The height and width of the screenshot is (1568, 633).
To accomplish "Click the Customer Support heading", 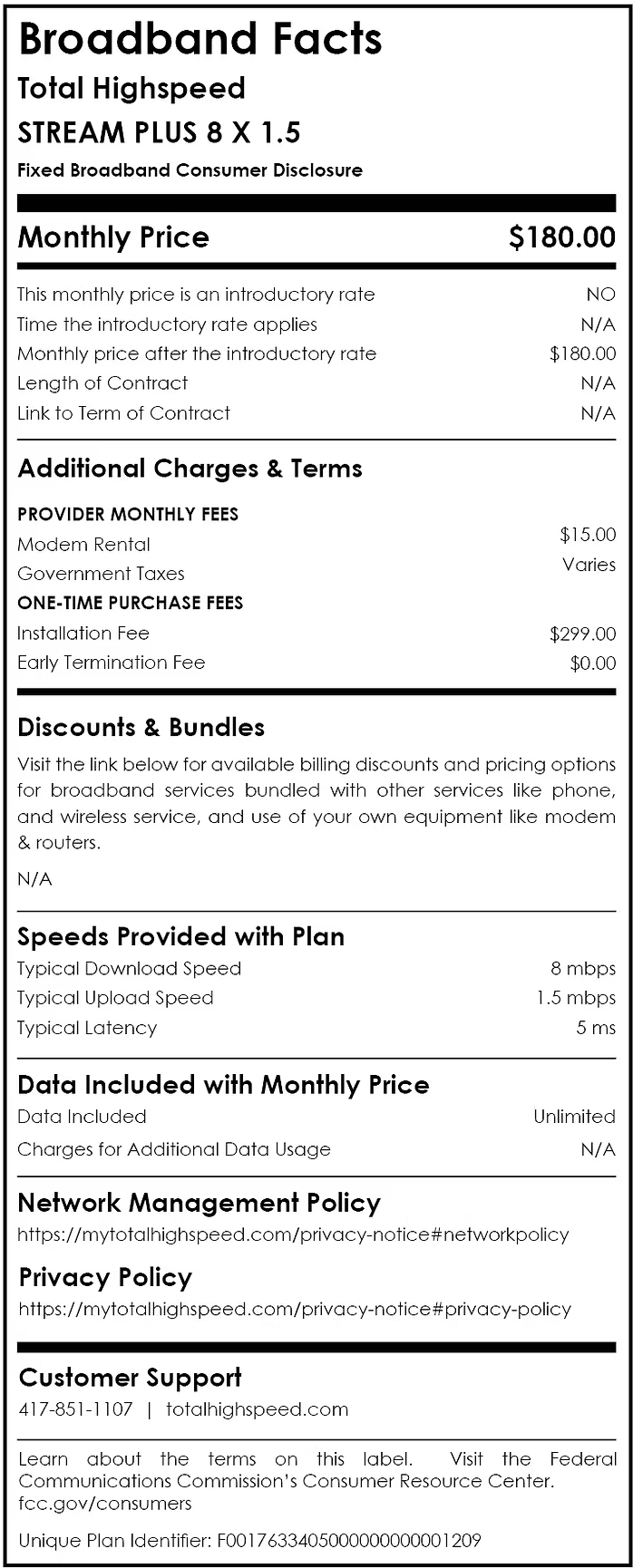I will tap(130, 1378).
